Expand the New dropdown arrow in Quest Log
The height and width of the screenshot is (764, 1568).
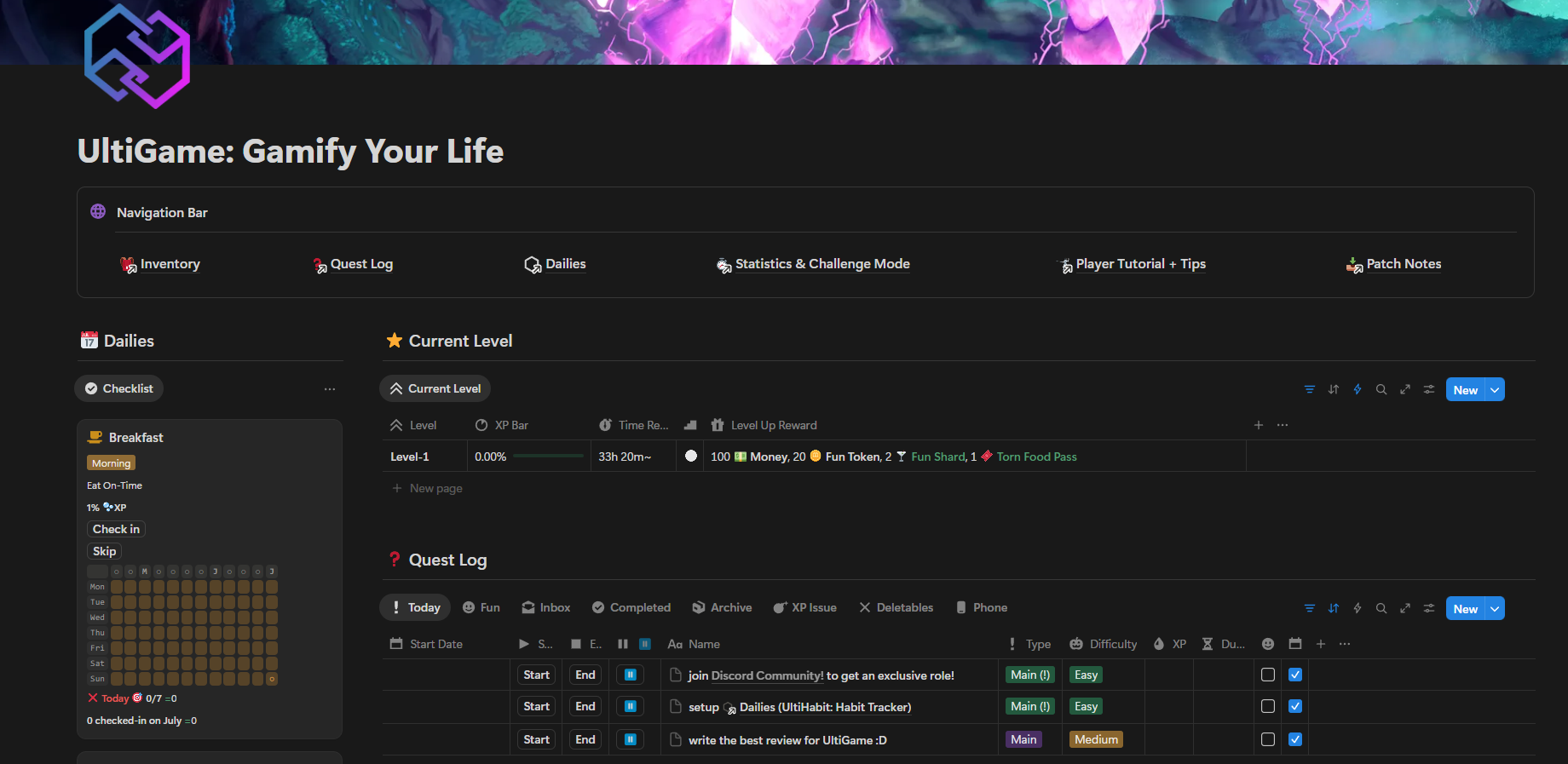[1495, 608]
